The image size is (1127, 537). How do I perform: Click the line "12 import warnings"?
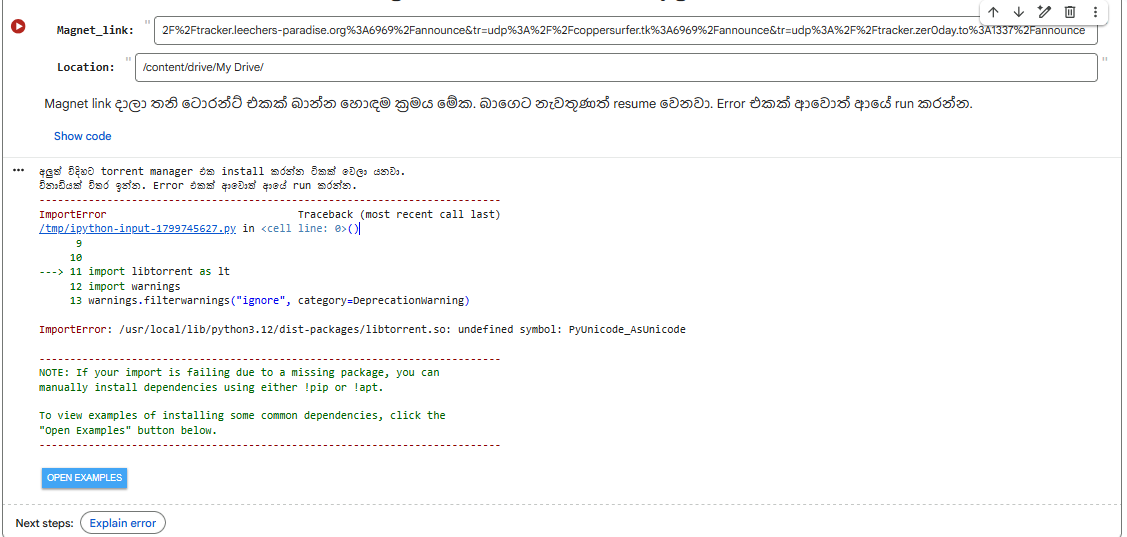pyautogui.click(x=125, y=286)
